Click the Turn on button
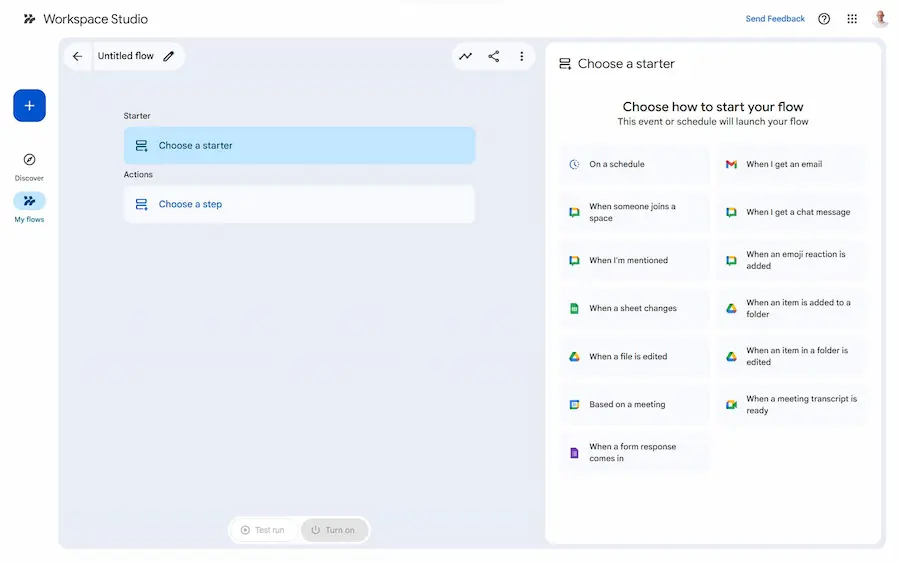 click(x=333, y=530)
